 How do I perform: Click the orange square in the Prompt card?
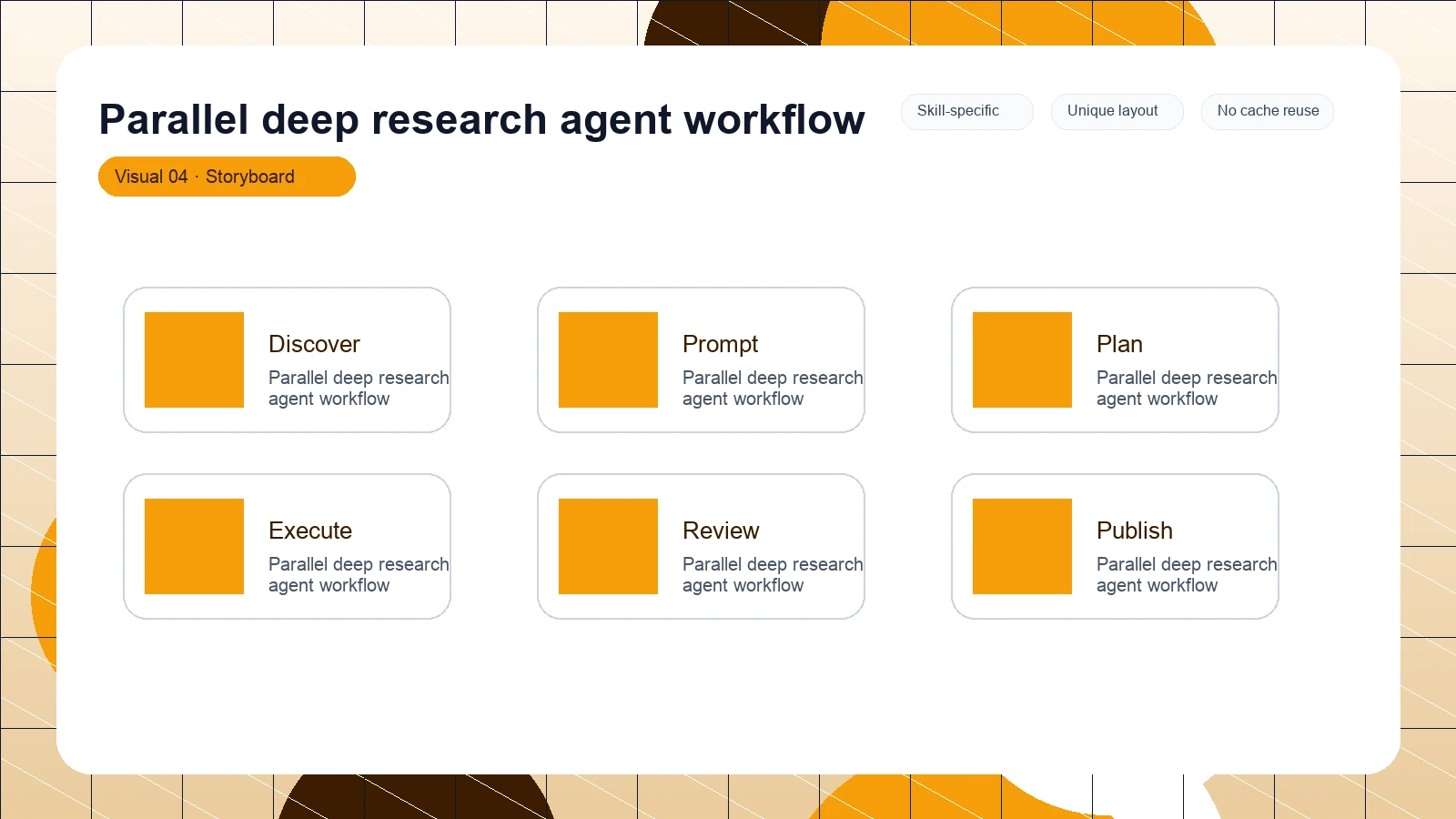click(x=608, y=359)
